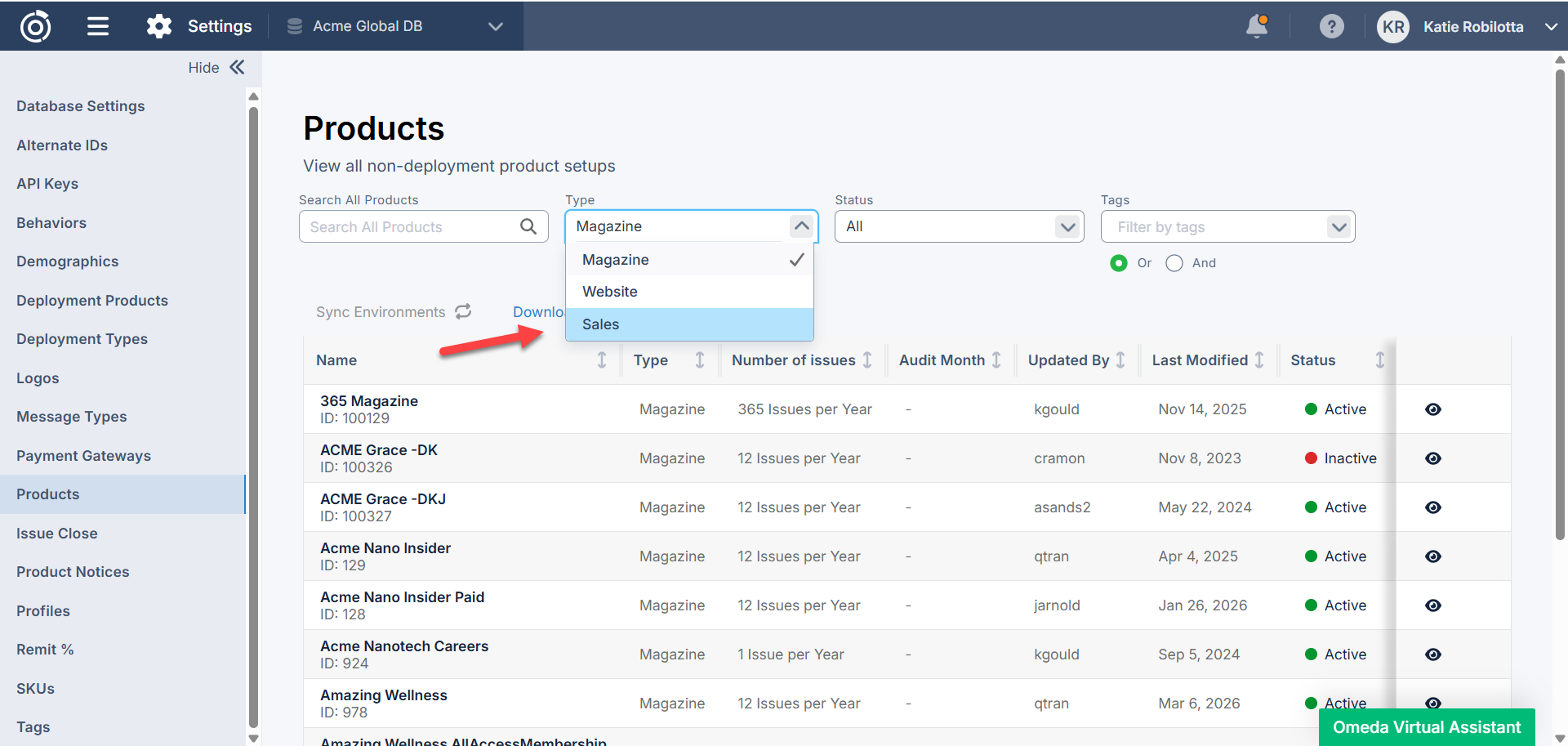Sort by Last Modified column

pos(1258,360)
